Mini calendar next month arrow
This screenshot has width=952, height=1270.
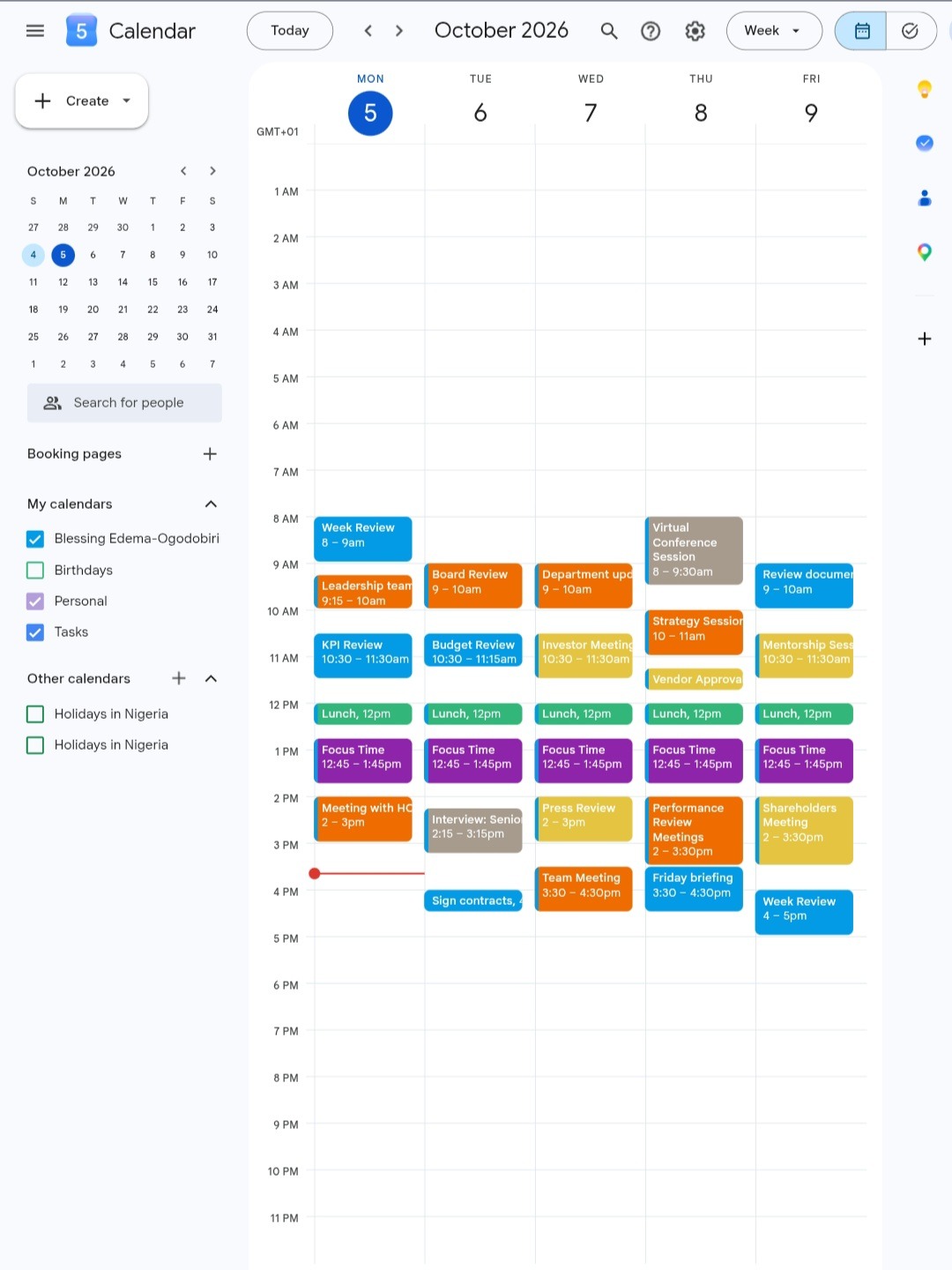click(212, 171)
